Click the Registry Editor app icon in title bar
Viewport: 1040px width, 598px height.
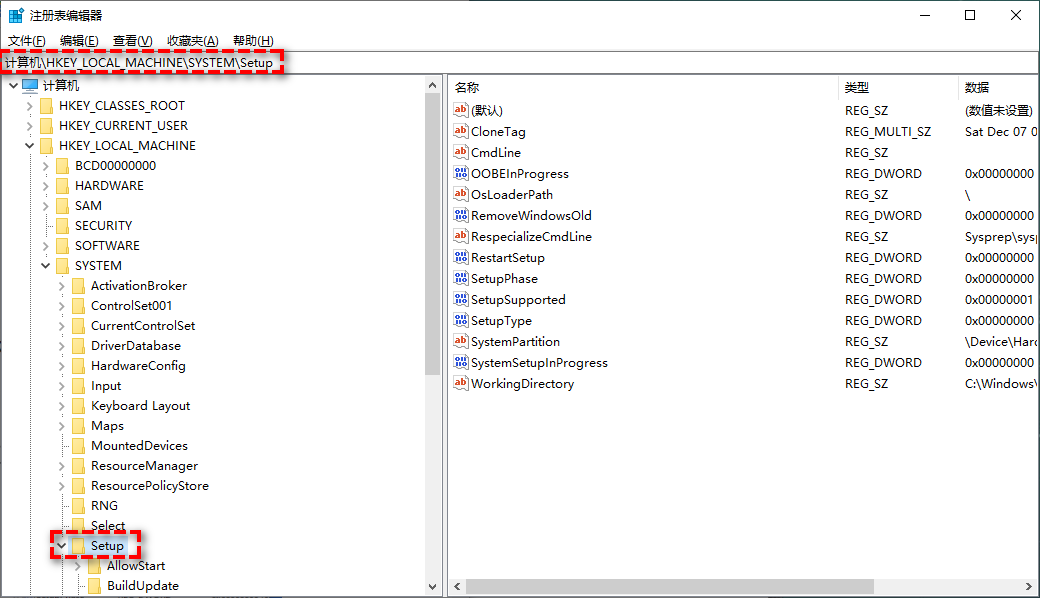click(17, 15)
